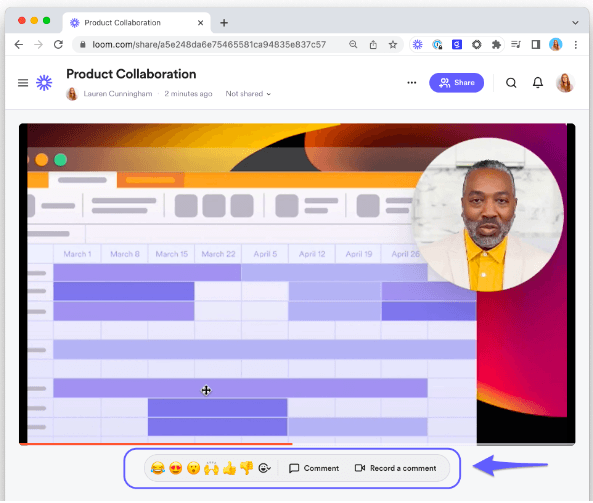The height and width of the screenshot is (503, 593).
Task: Click the Loom logo icon
Action: [x=44, y=83]
